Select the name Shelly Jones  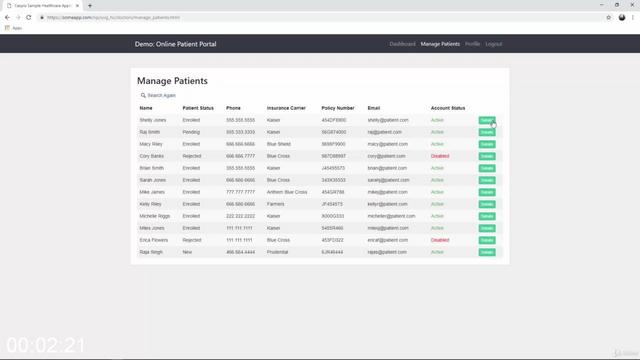click(153, 120)
